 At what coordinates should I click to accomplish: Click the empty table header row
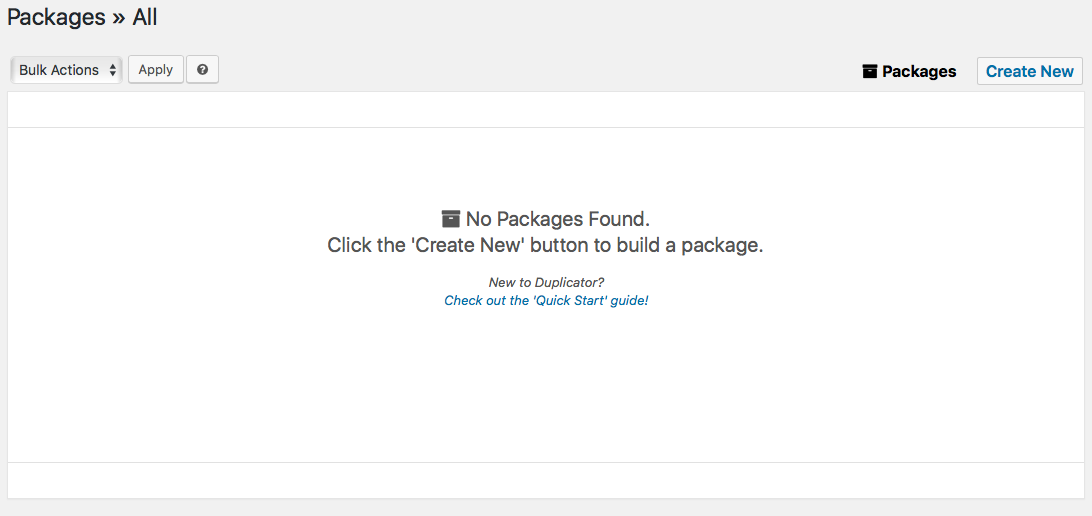(x=546, y=109)
